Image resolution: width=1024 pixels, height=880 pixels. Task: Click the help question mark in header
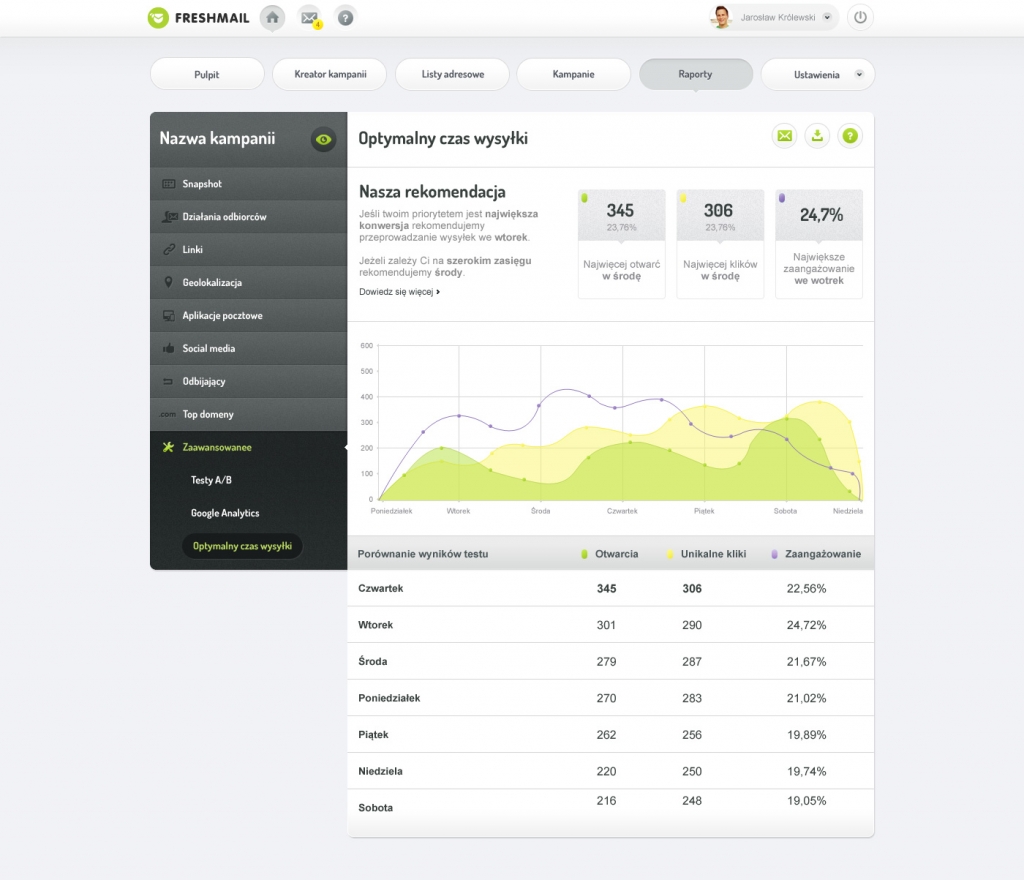click(x=345, y=17)
